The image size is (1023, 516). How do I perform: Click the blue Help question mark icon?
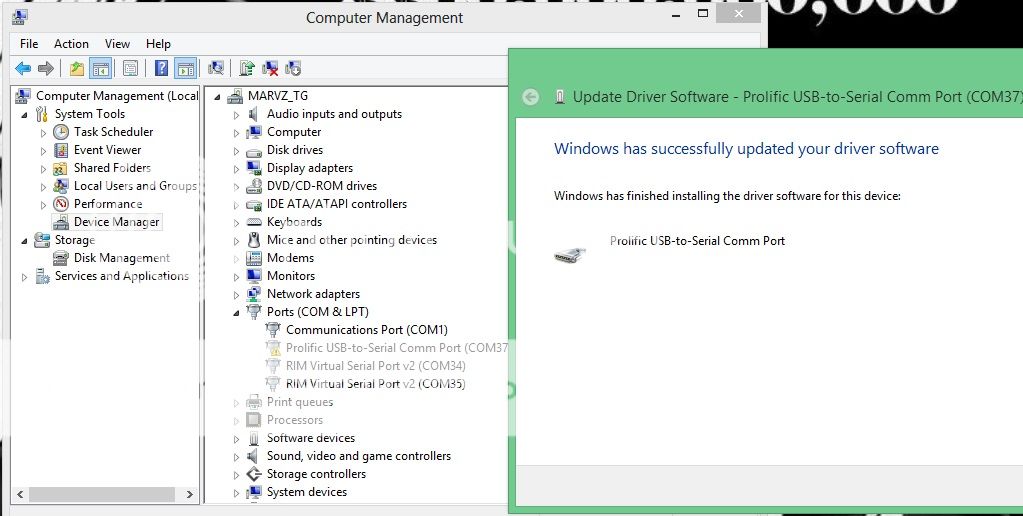pos(161,68)
